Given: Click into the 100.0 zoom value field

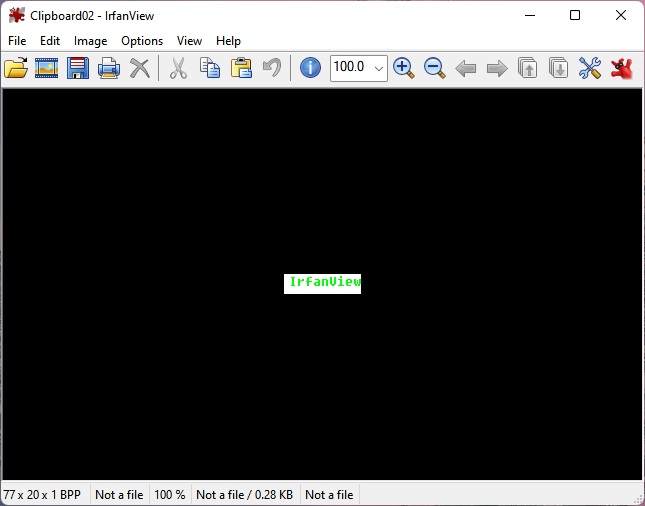Looking at the screenshot, I should click(350, 68).
